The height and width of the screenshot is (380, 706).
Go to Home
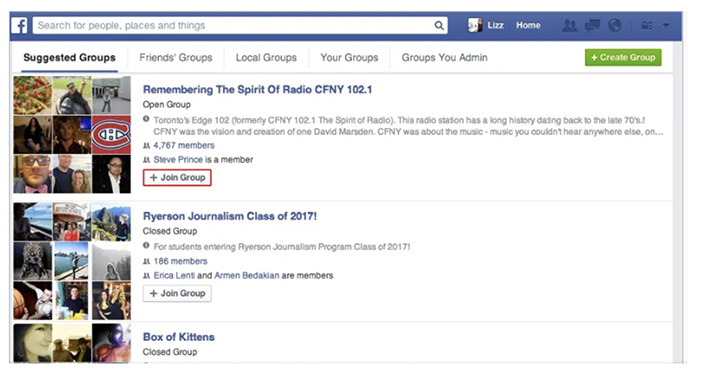click(528, 25)
